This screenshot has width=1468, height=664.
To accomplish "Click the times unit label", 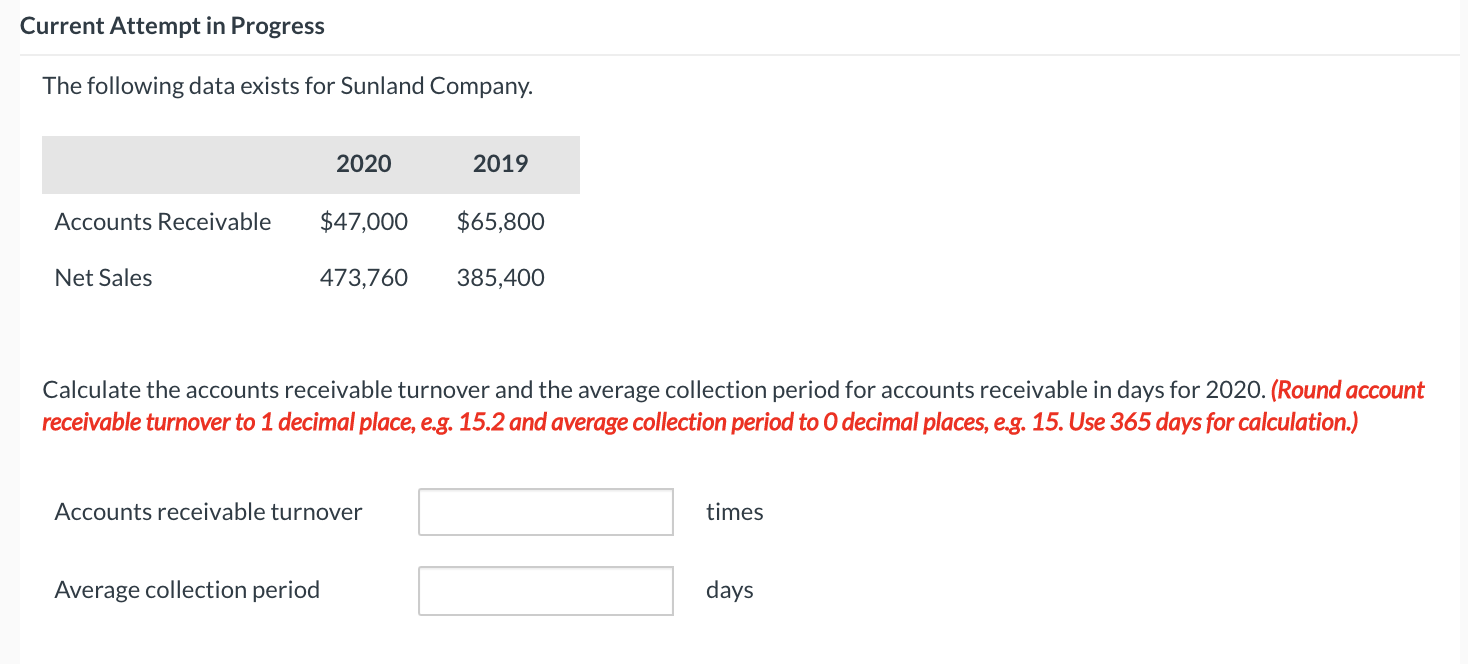I will (x=735, y=511).
